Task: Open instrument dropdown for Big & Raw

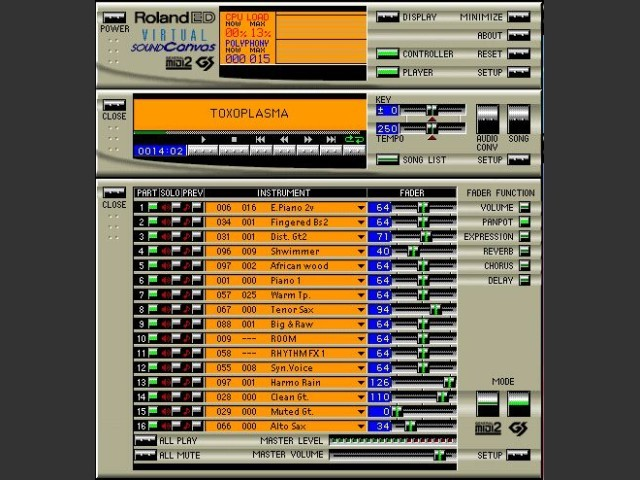Action: pos(361,324)
